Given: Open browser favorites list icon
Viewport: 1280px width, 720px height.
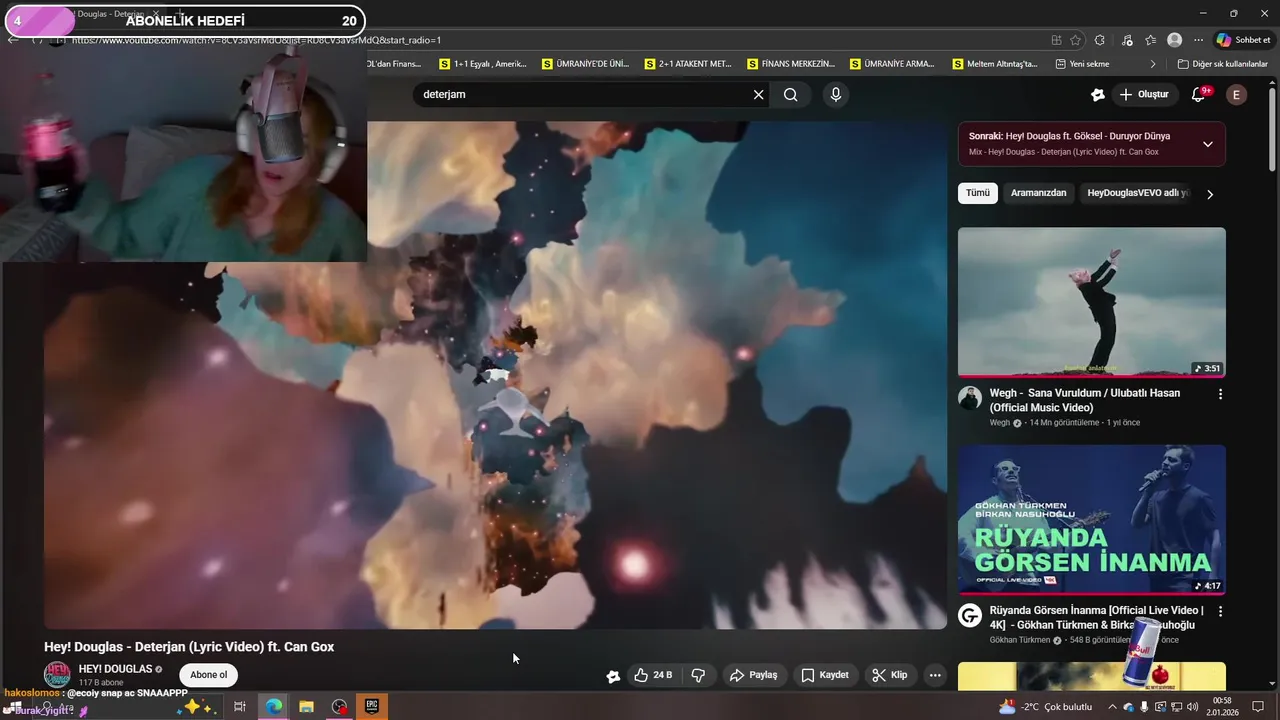Looking at the screenshot, I should pos(1151,40).
